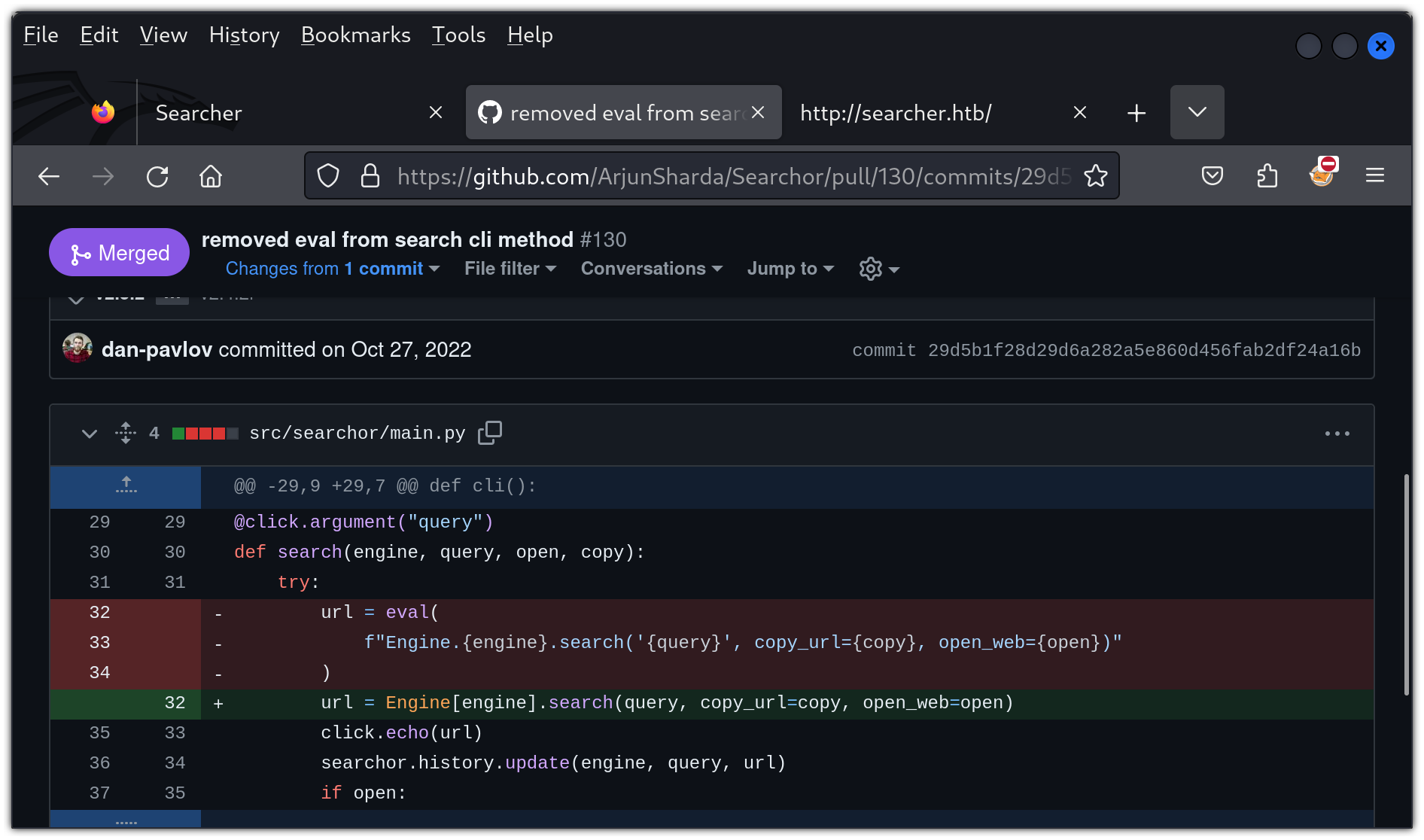Open the 'Changes from 1 commit' dropdown

[332, 269]
